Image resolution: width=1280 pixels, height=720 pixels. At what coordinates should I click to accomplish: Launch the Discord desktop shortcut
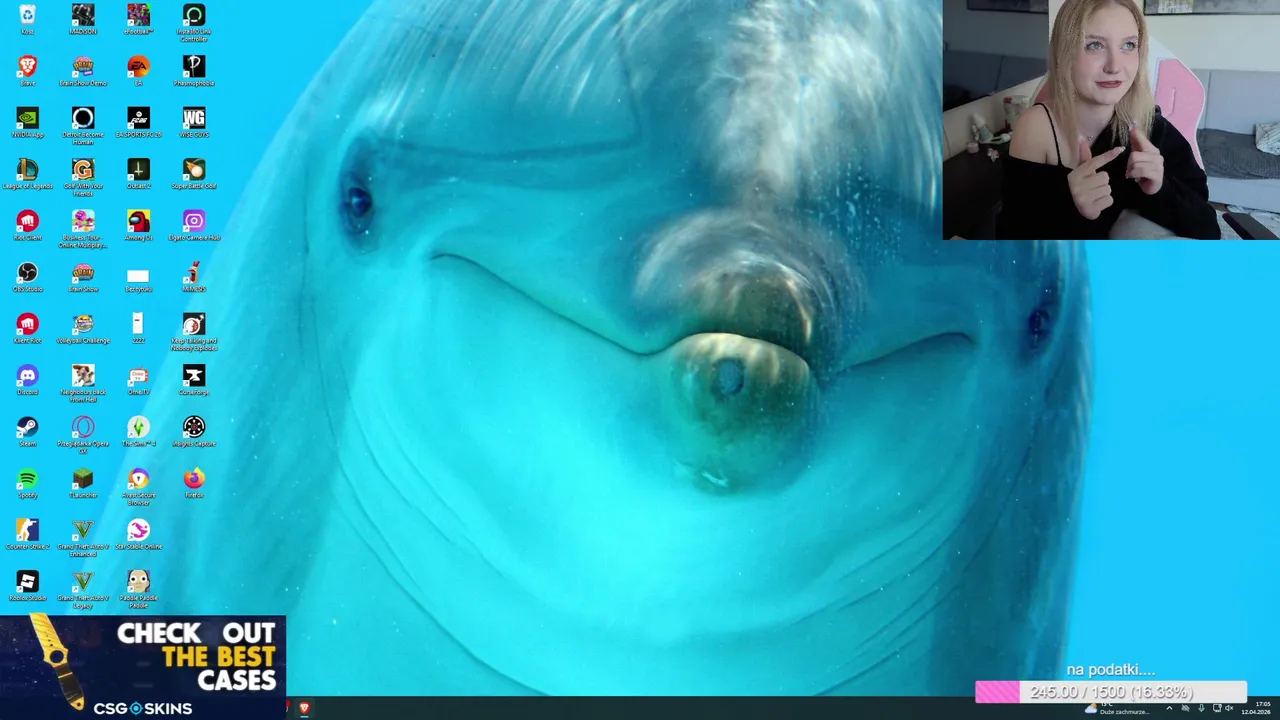pos(27,381)
